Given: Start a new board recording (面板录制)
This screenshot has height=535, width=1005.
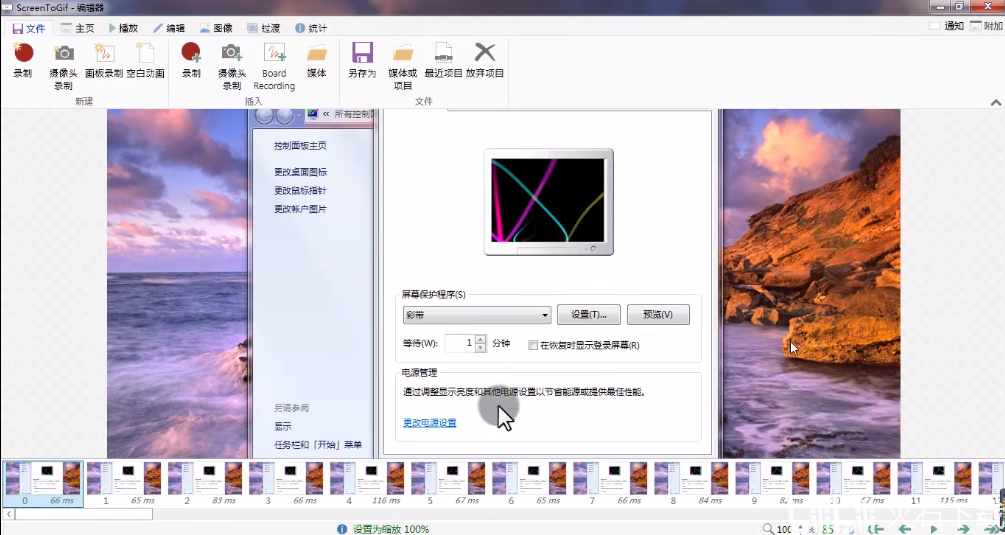Looking at the screenshot, I should point(104,62).
